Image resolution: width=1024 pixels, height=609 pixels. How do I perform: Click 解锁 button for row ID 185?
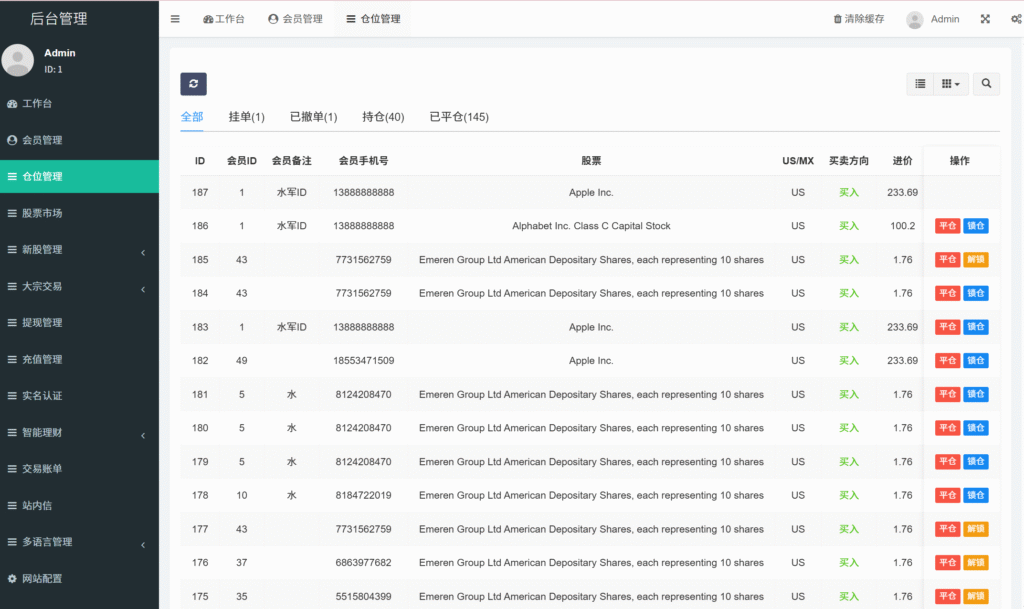tap(976, 260)
